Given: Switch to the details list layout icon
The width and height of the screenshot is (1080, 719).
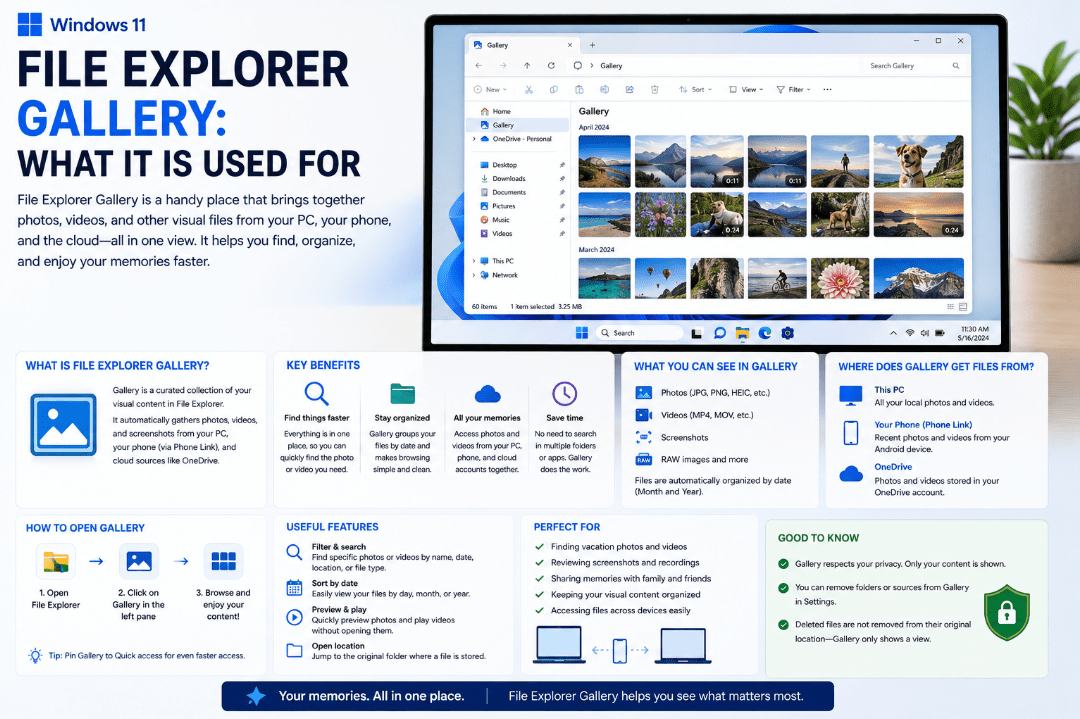Looking at the screenshot, I should point(951,306).
